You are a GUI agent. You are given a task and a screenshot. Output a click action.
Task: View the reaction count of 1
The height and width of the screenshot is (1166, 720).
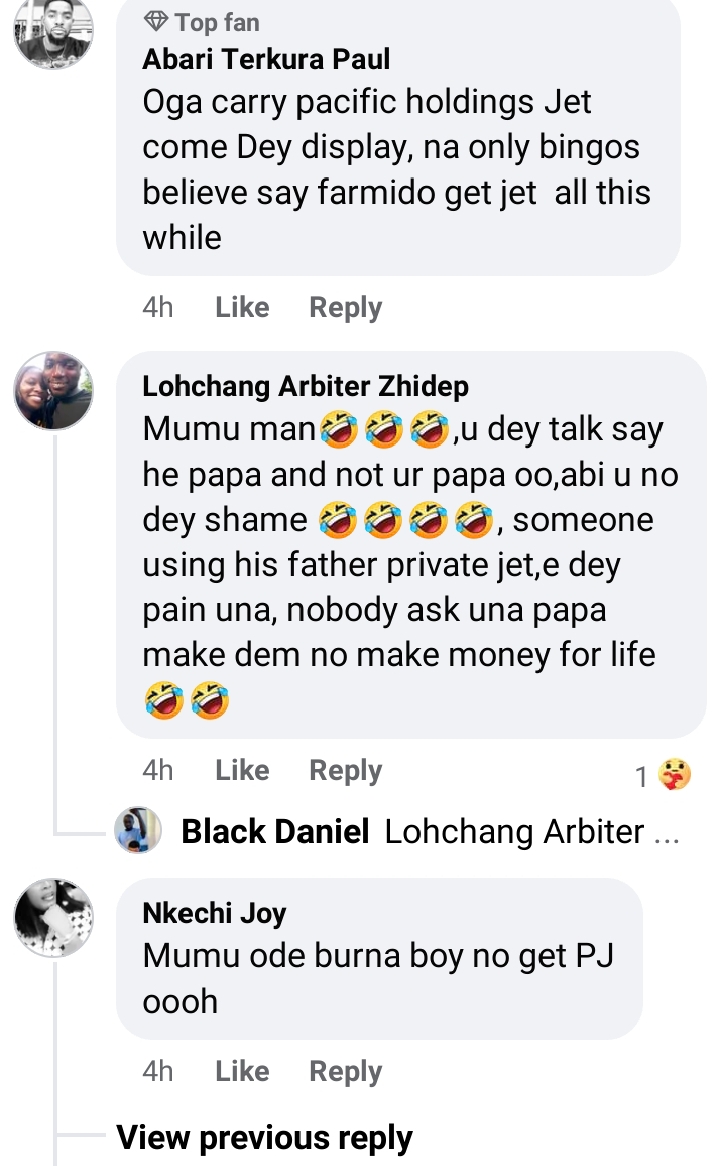pos(642,776)
